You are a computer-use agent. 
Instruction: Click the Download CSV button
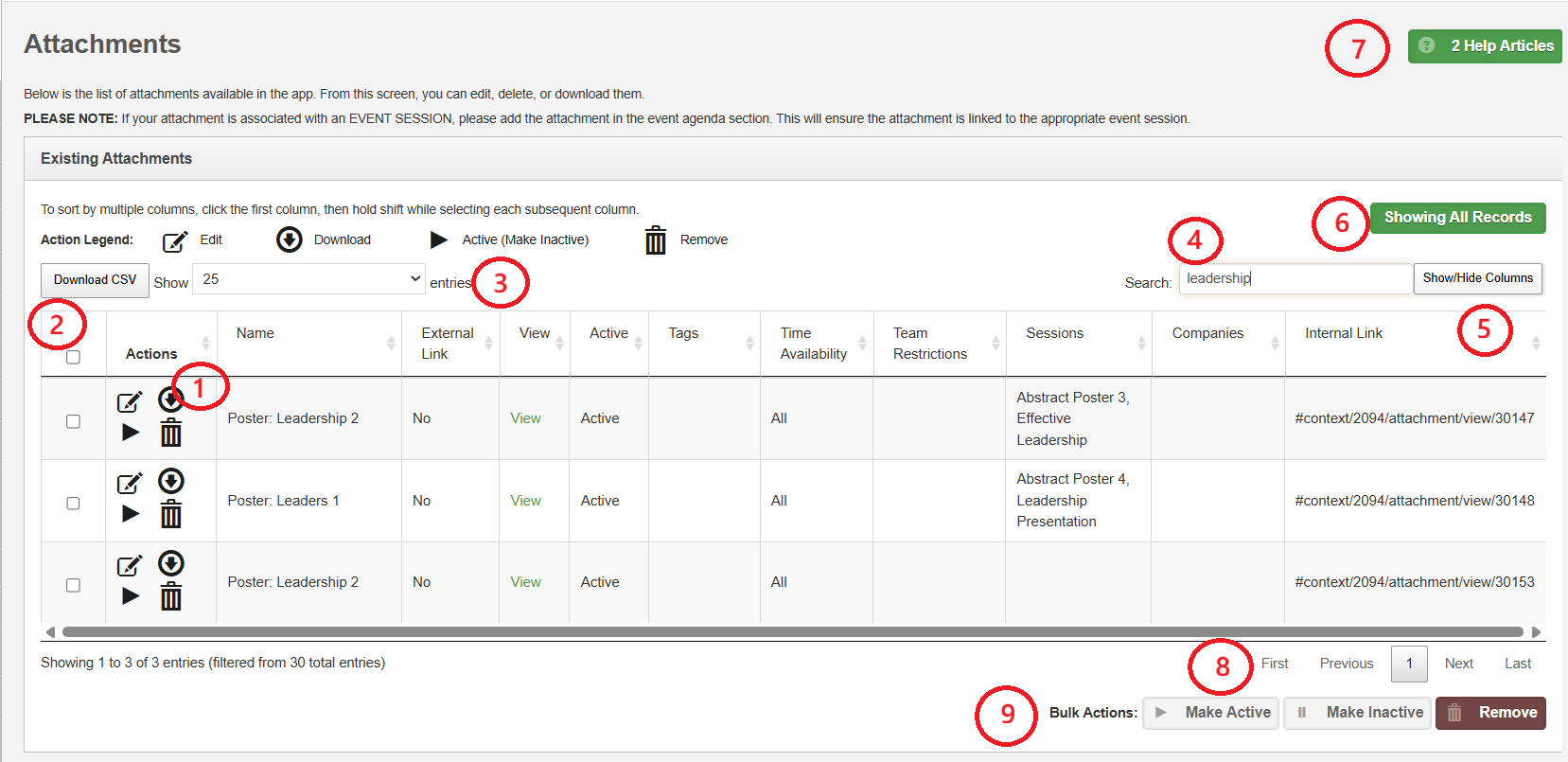[95, 280]
